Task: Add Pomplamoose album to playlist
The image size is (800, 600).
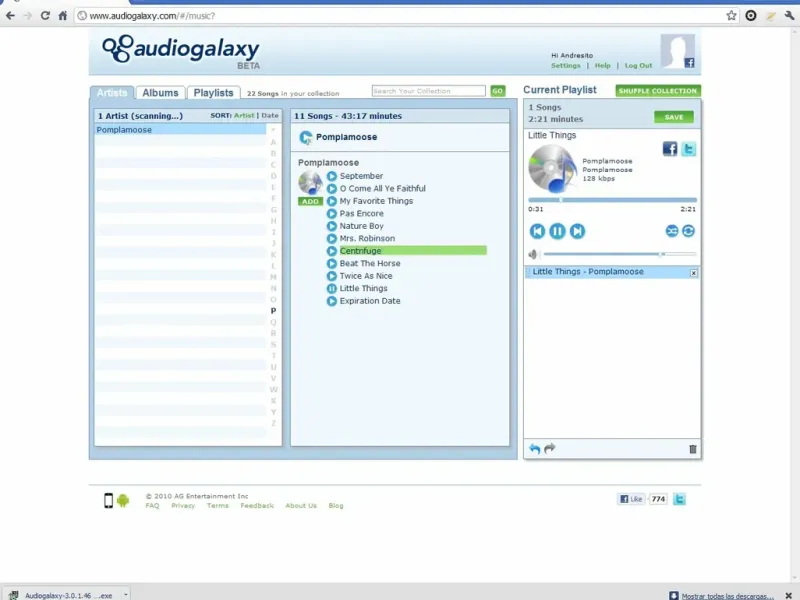Action: (310, 202)
